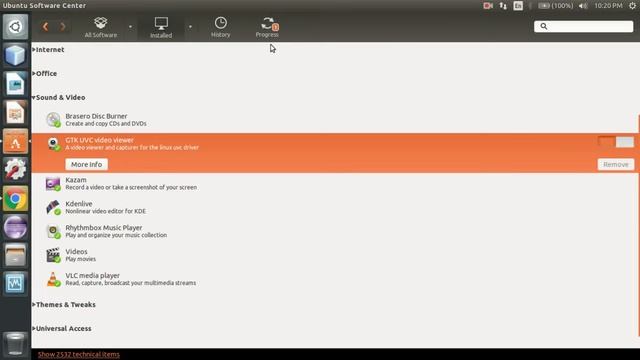The width and height of the screenshot is (640, 360).
Task: Select the Kdenlive row title
Action: tap(79, 204)
